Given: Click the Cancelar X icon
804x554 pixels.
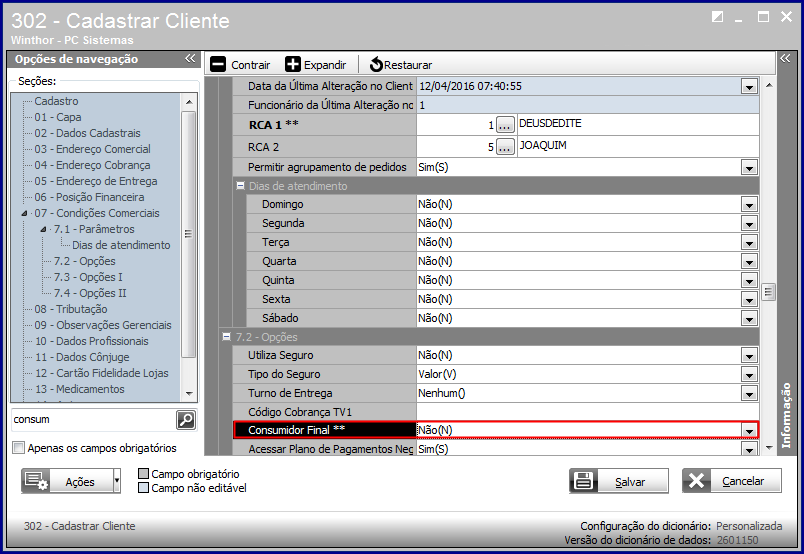Looking at the screenshot, I should pos(696,481).
